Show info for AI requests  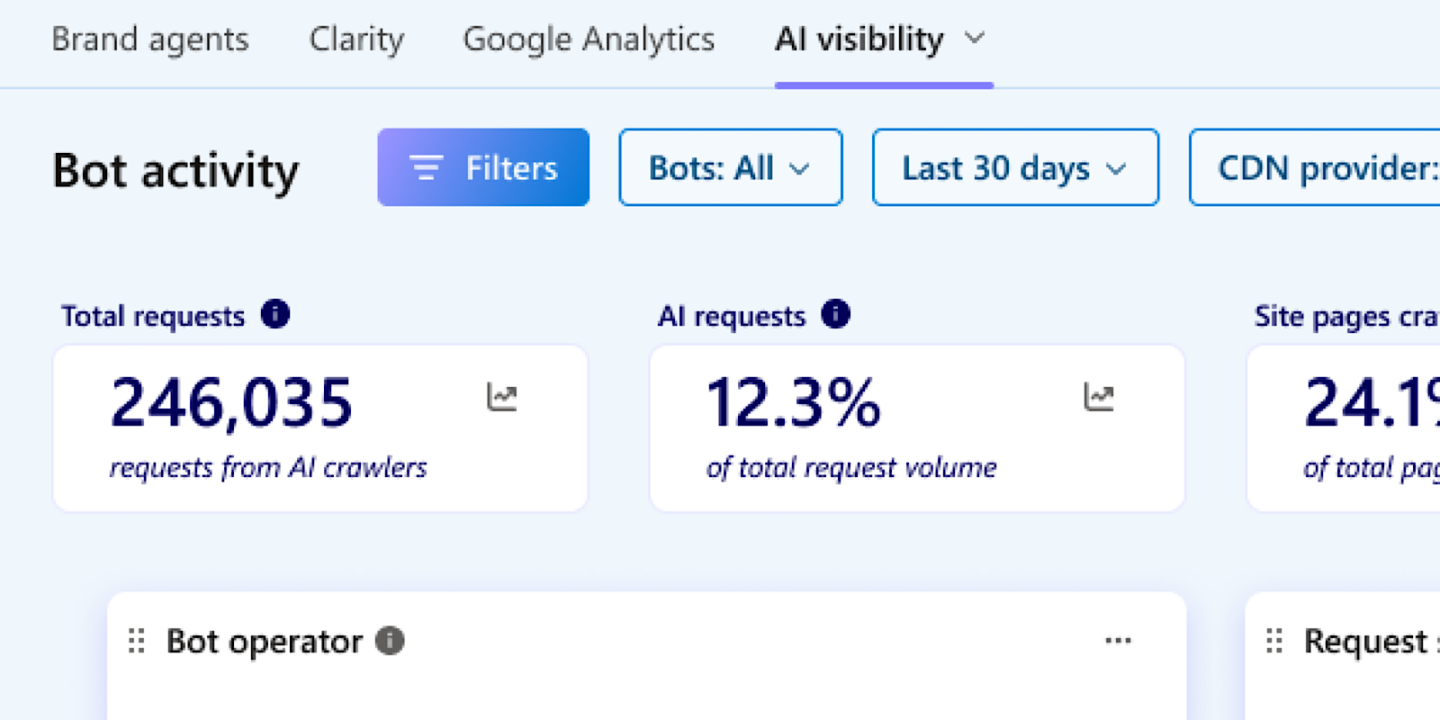[x=835, y=315]
